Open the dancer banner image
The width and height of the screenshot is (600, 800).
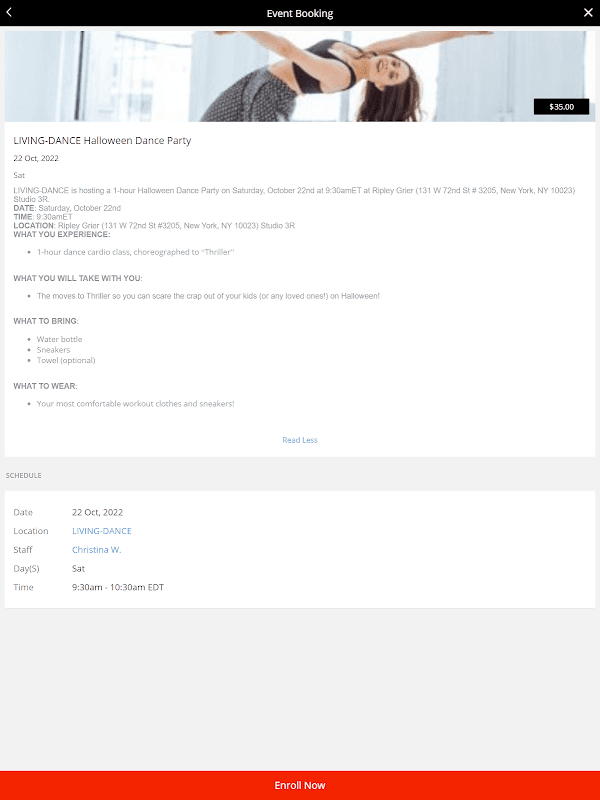[300, 76]
